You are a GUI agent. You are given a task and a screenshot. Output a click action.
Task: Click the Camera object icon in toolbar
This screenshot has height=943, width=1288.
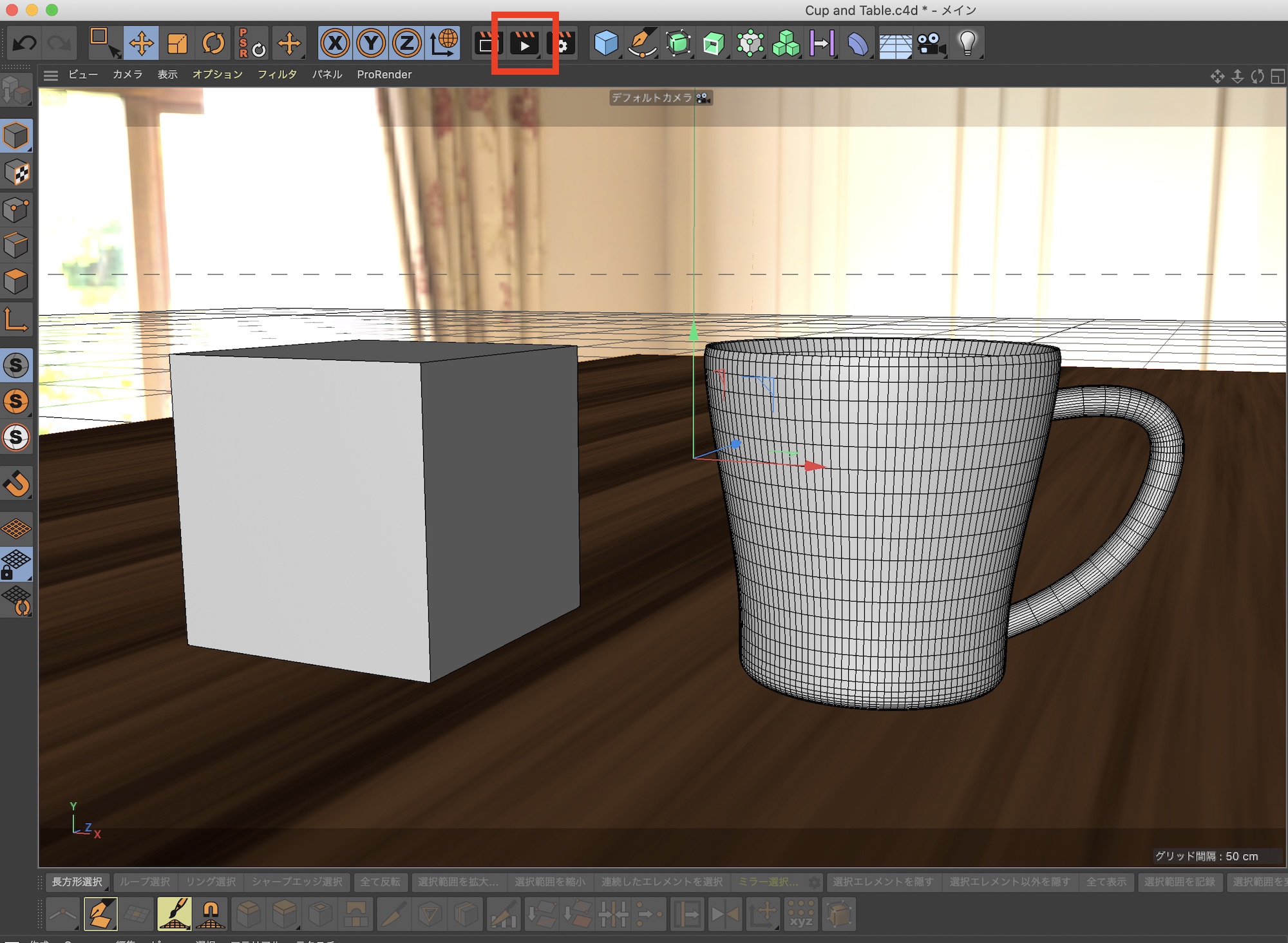(931, 44)
